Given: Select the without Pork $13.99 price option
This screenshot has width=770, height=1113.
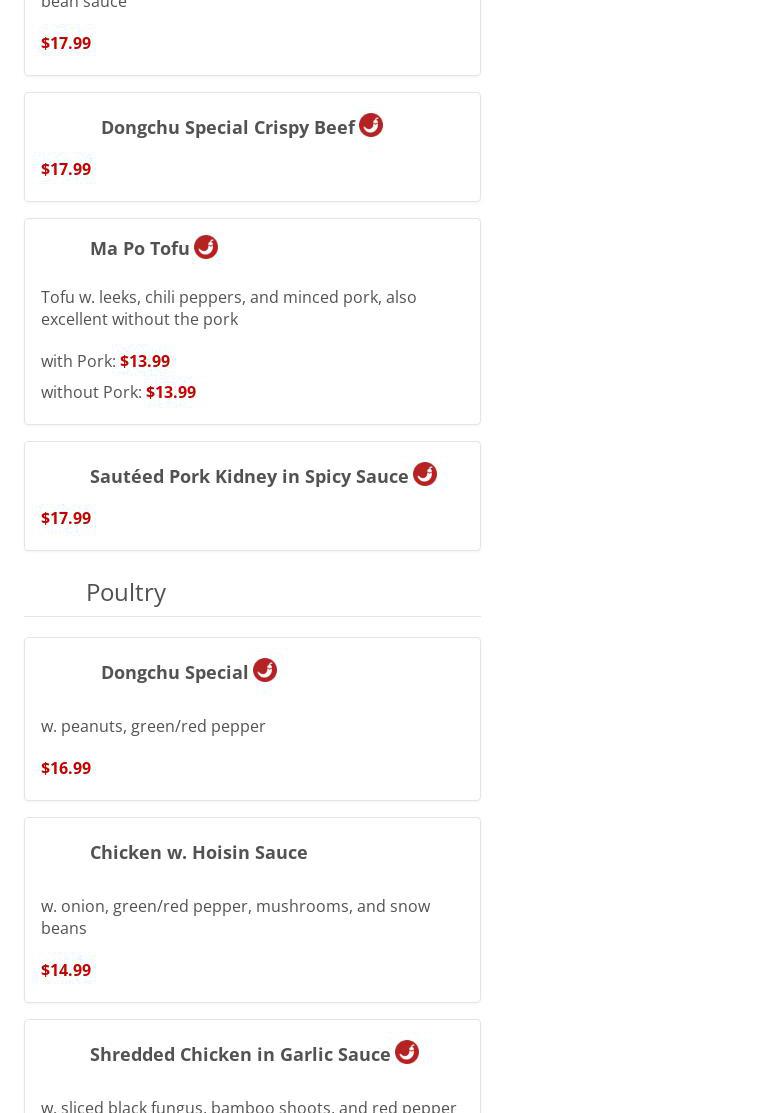Looking at the screenshot, I should click(171, 392).
